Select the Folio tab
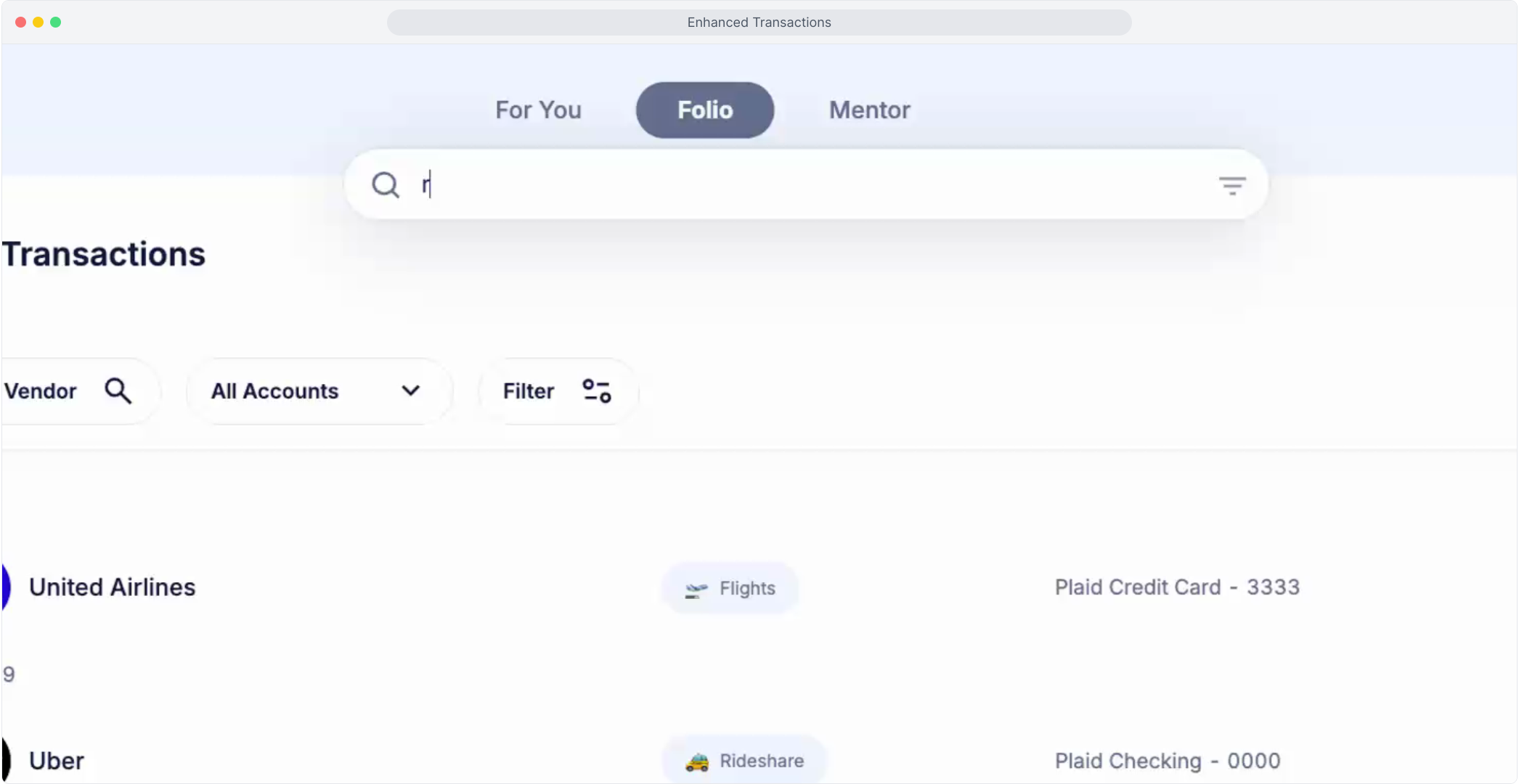 [x=704, y=110]
